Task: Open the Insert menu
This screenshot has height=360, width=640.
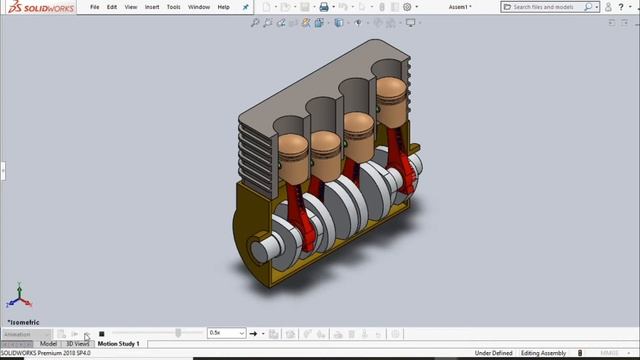Action: [x=152, y=7]
